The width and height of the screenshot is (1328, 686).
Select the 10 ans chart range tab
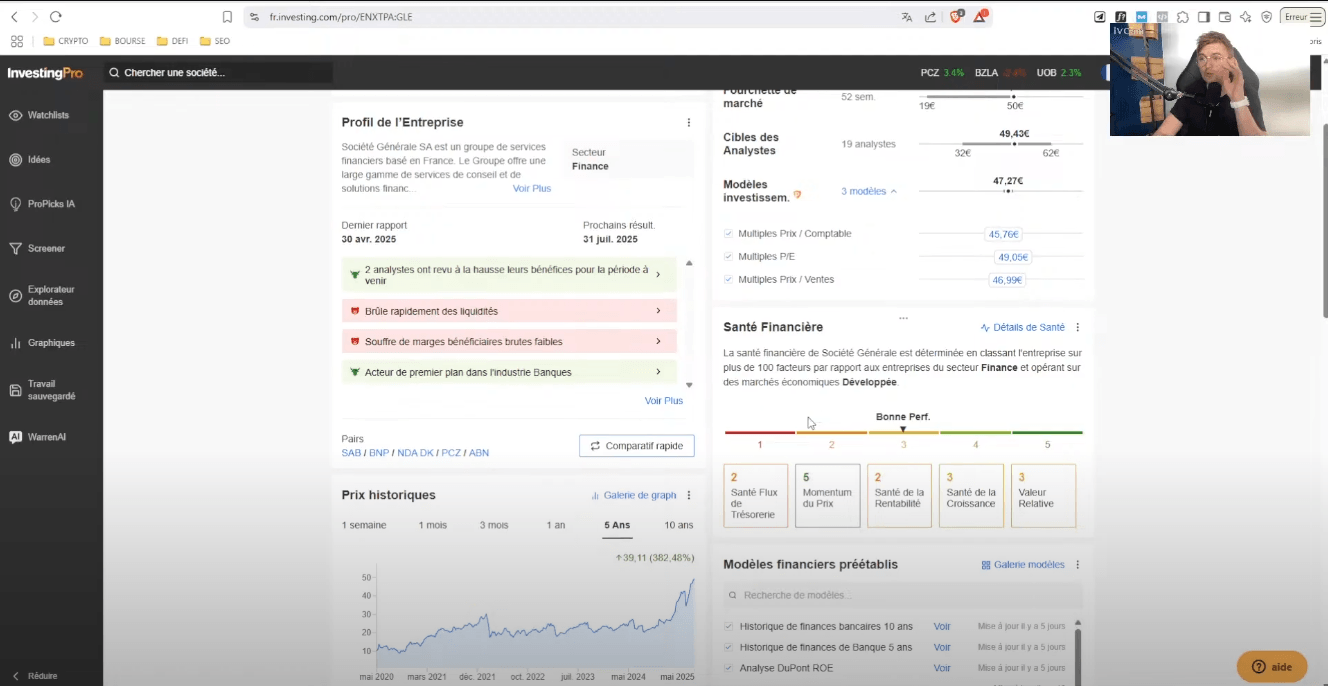(x=679, y=525)
